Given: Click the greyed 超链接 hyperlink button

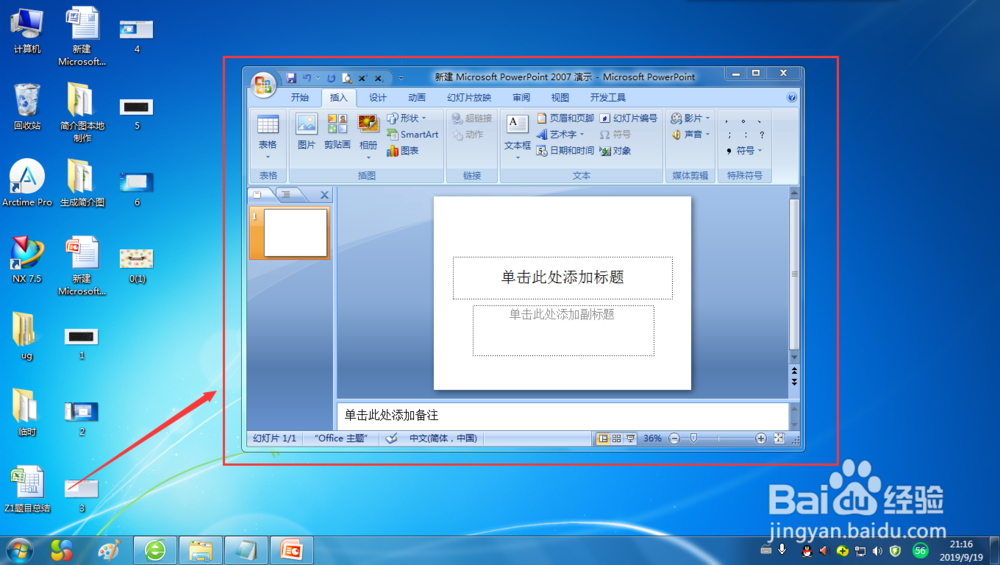Looking at the screenshot, I should pyautogui.click(x=472, y=118).
